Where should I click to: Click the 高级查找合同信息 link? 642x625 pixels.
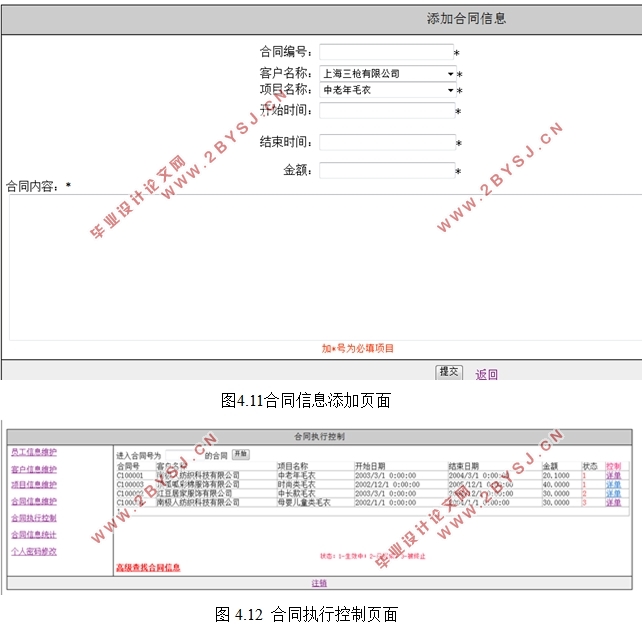pos(148,568)
